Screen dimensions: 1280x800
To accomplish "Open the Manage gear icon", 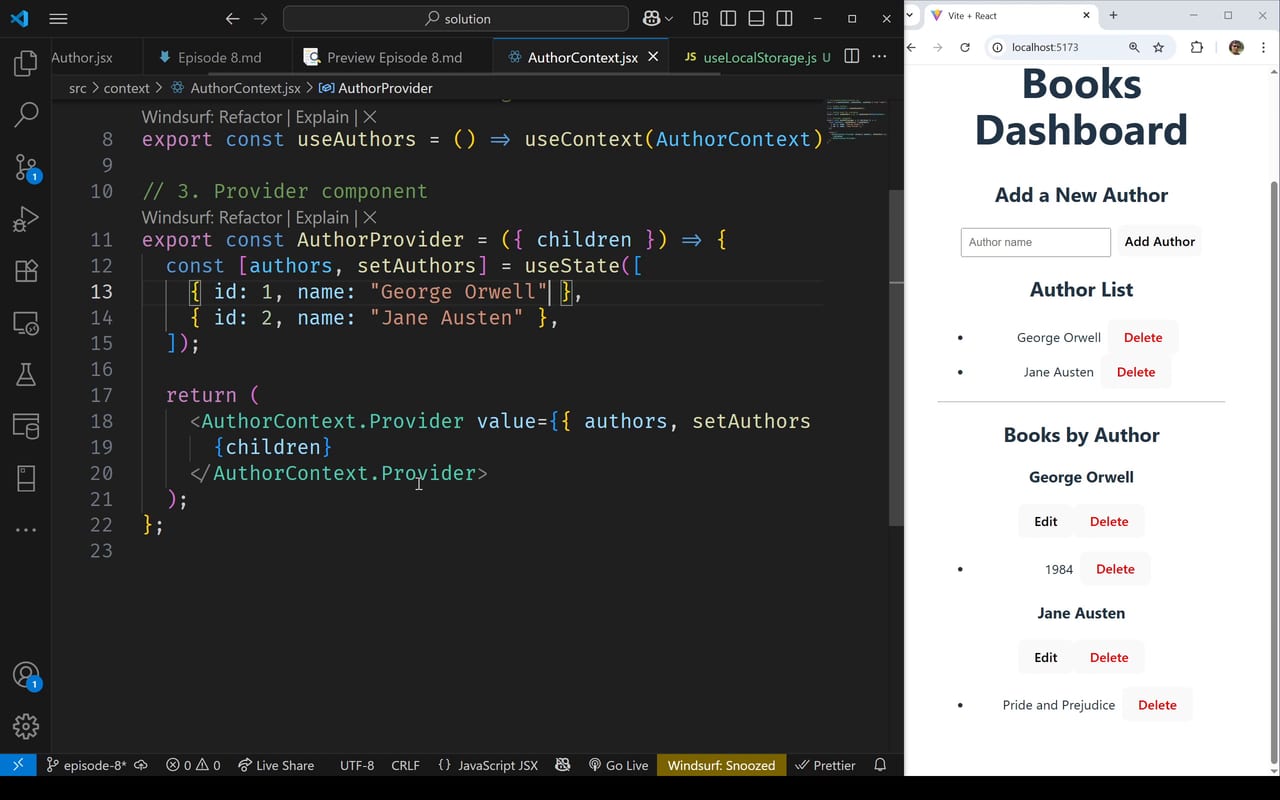I will click(26, 727).
